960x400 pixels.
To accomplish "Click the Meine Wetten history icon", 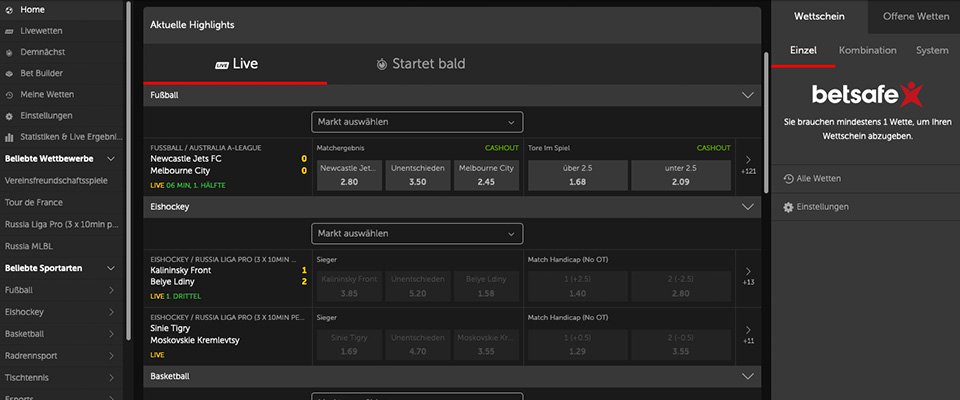I will [9, 95].
